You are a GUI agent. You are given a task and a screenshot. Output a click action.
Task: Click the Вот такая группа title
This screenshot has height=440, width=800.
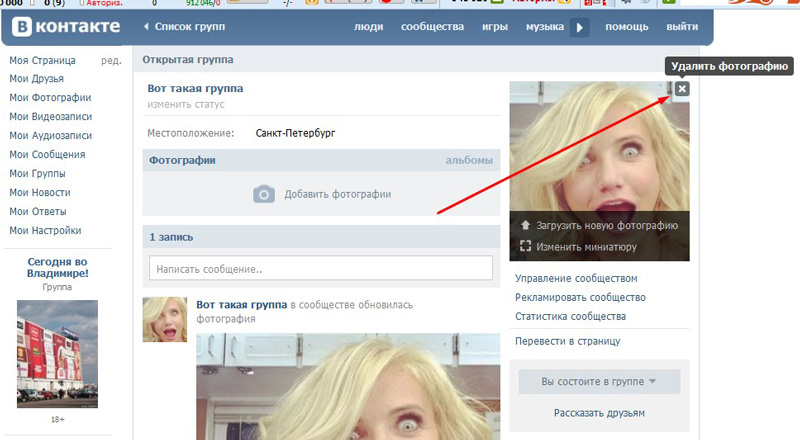click(195, 88)
